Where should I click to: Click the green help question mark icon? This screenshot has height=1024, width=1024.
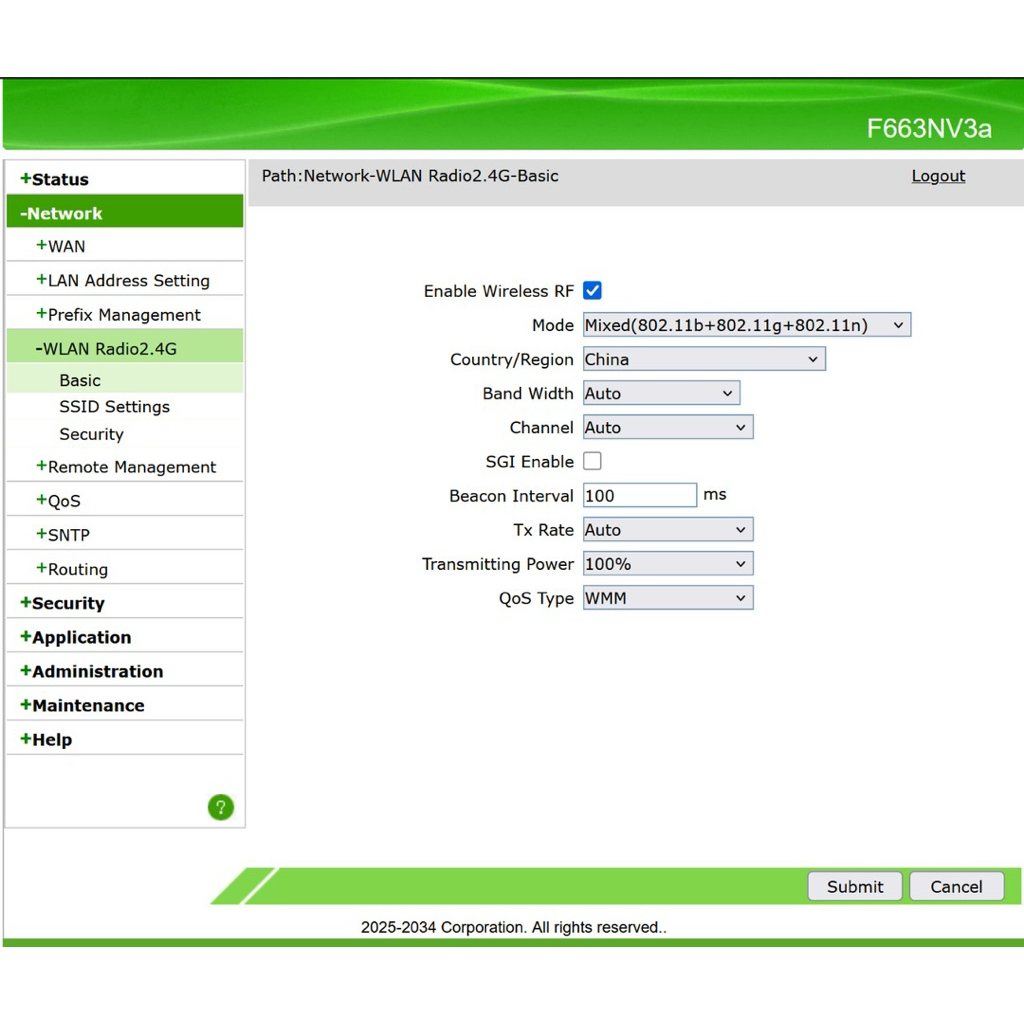(220, 807)
